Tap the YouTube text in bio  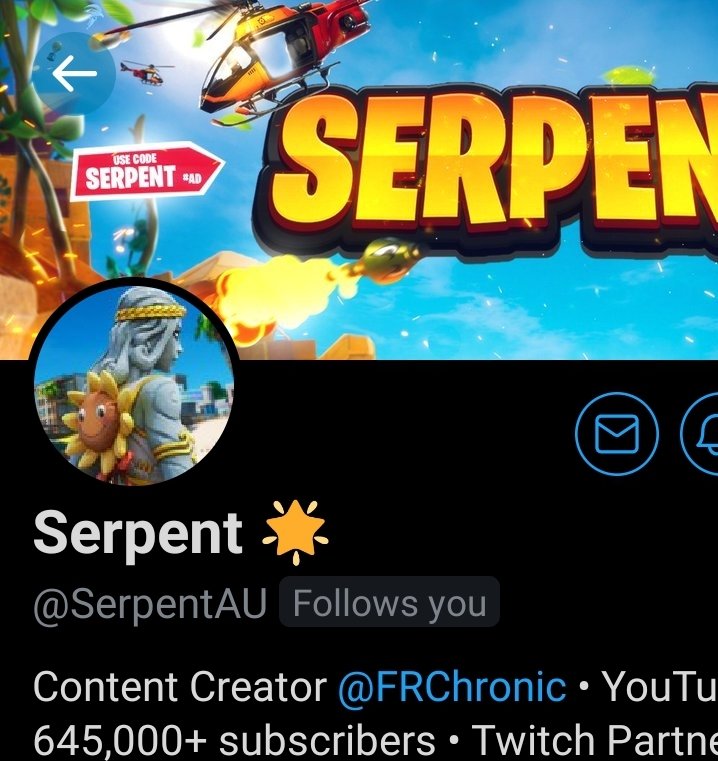pos(660,686)
